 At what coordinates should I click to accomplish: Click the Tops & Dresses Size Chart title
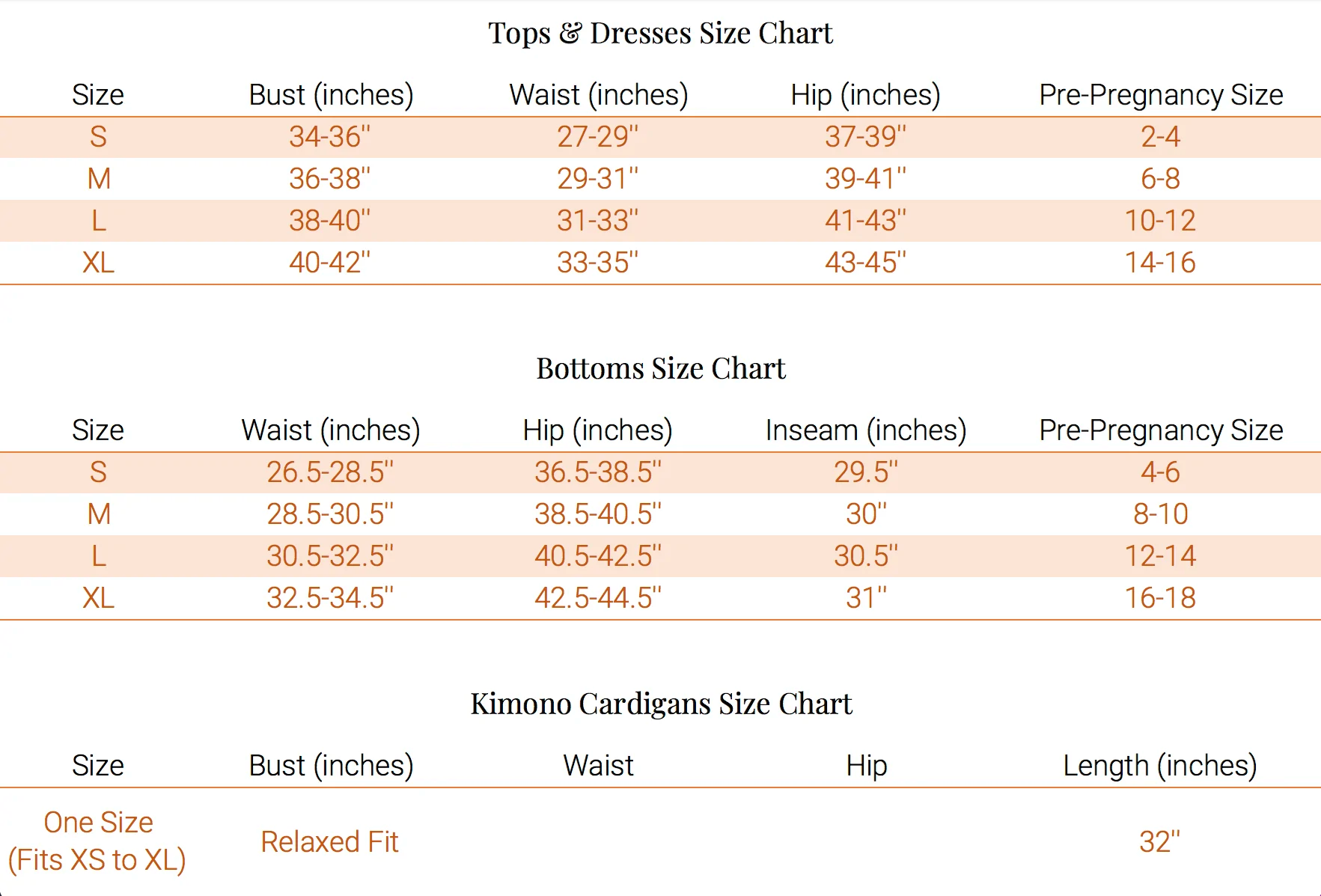[660, 33]
